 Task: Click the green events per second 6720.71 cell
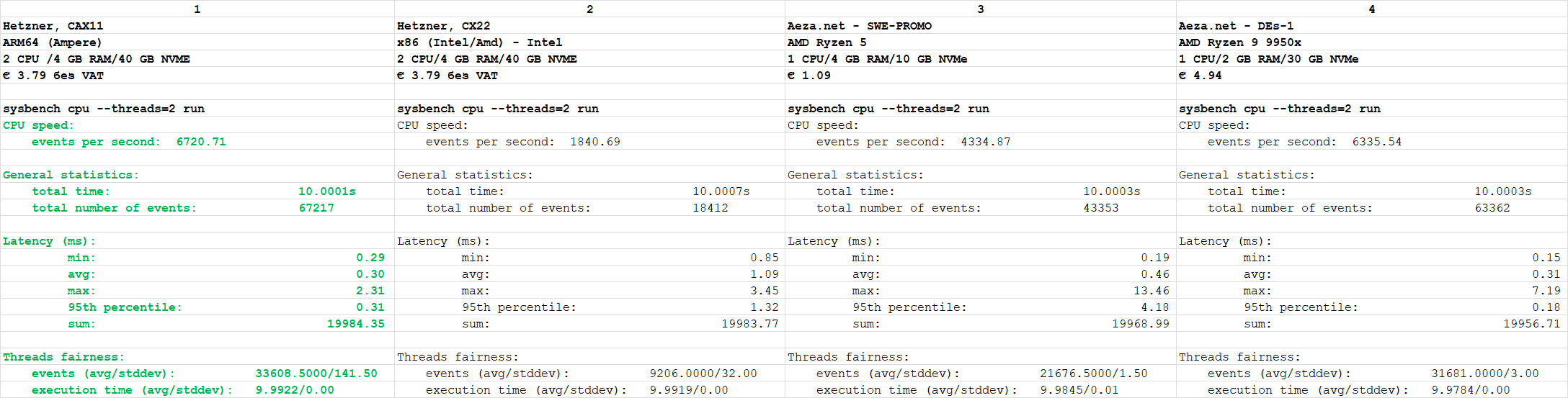(x=128, y=142)
